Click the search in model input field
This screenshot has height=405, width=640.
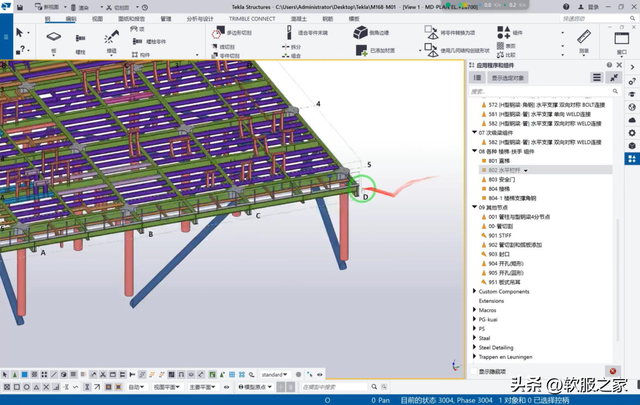pyautogui.click(x=334, y=387)
